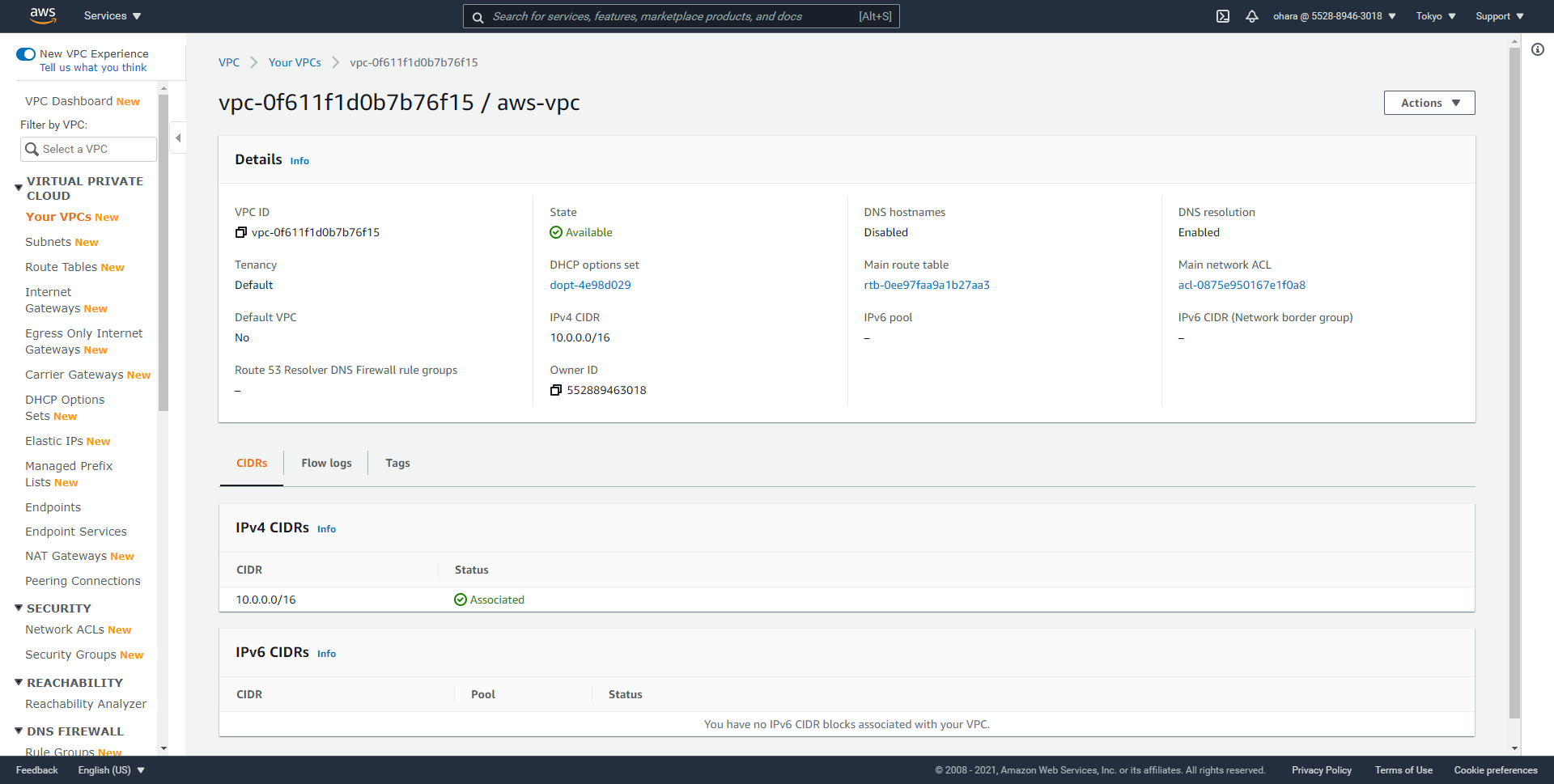The height and width of the screenshot is (784, 1554).
Task: Open Egress Only Internet Gateways
Action: pos(83,341)
